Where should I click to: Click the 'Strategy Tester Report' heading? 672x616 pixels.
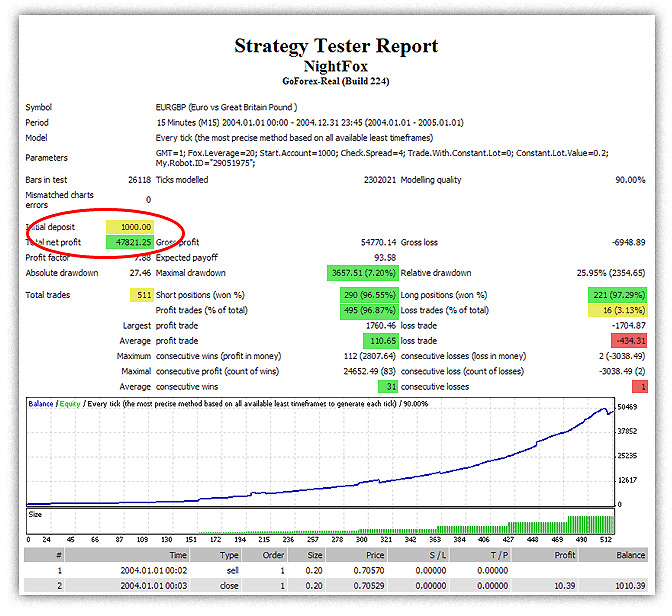(336, 46)
